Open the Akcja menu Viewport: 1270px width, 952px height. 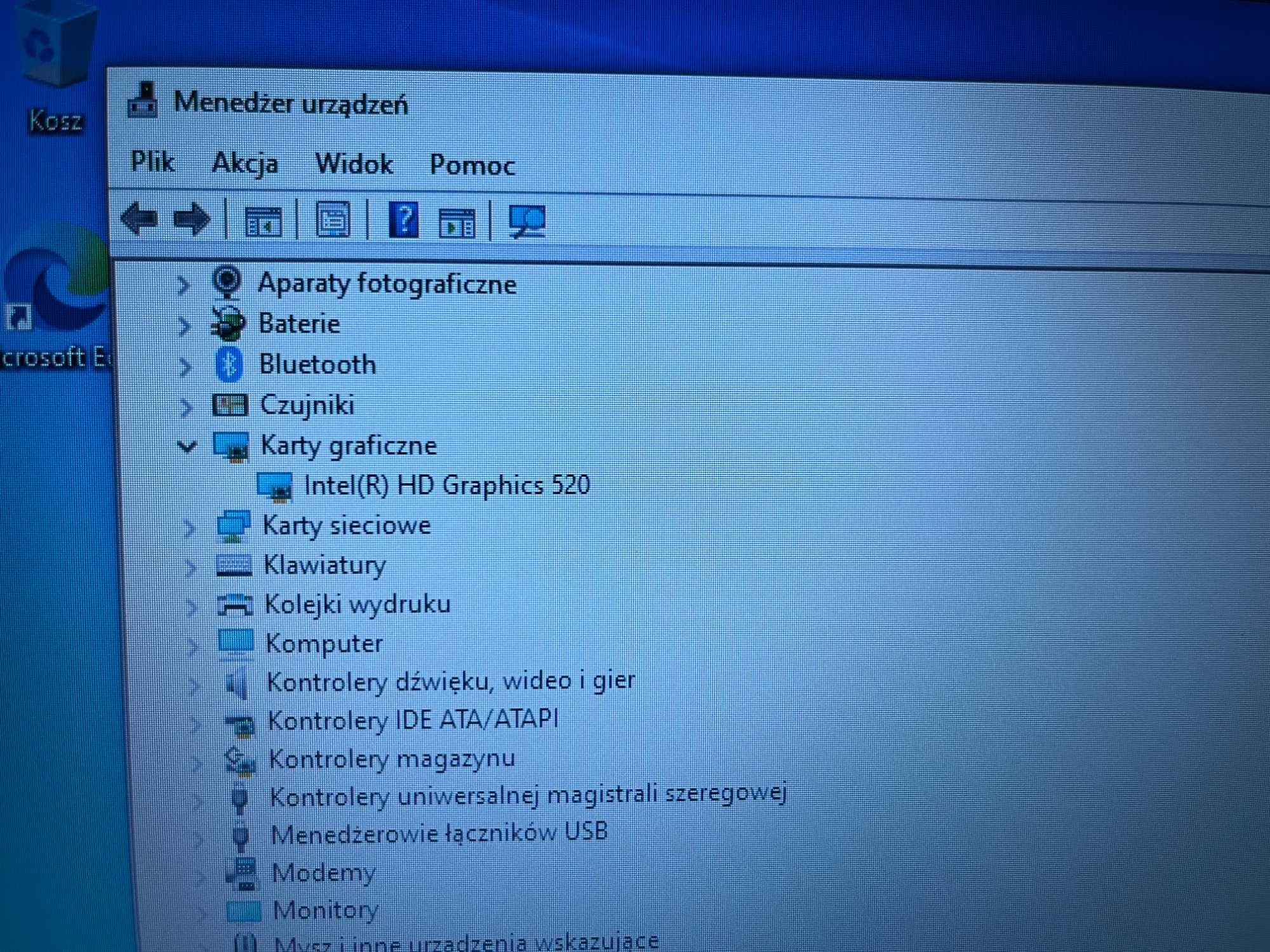tap(244, 163)
